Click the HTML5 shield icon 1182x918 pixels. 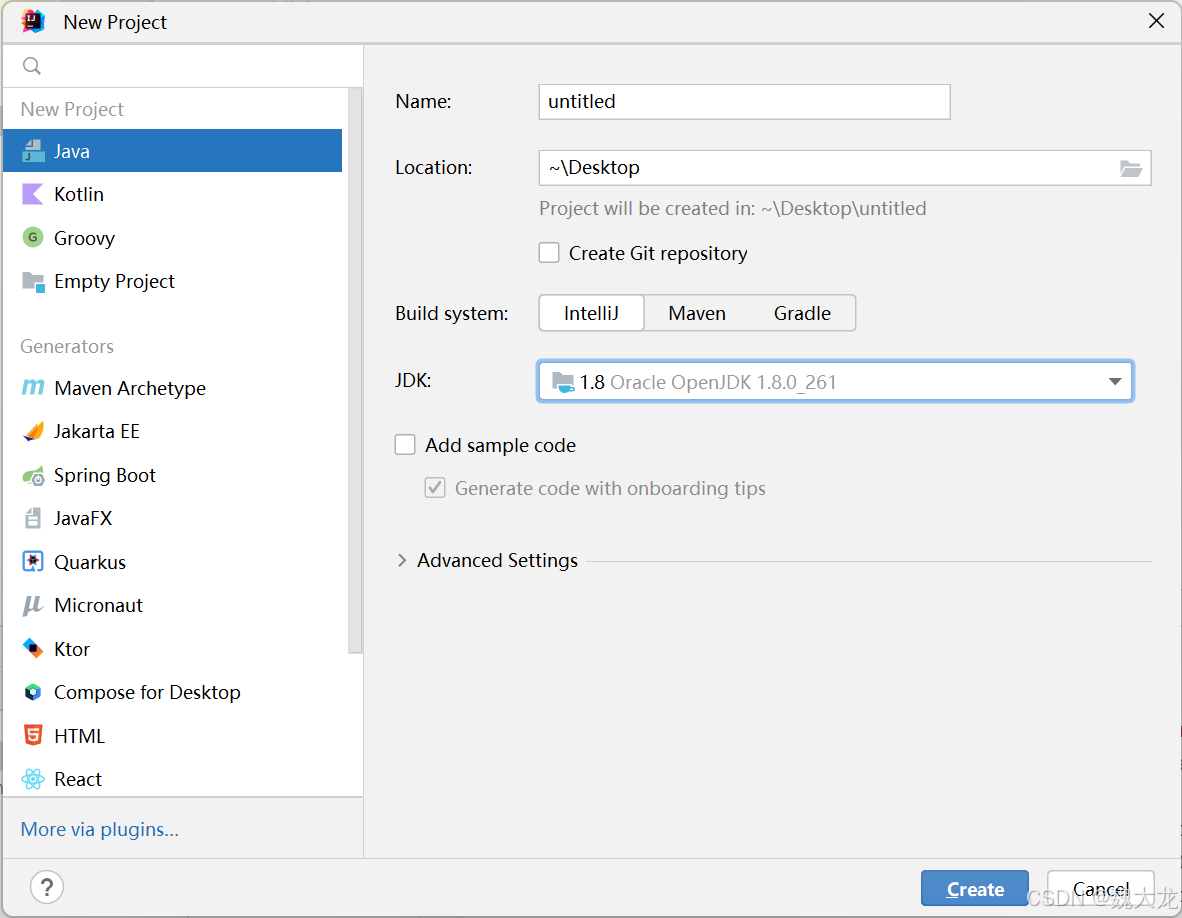pyautogui.click(x=32, y=735)
